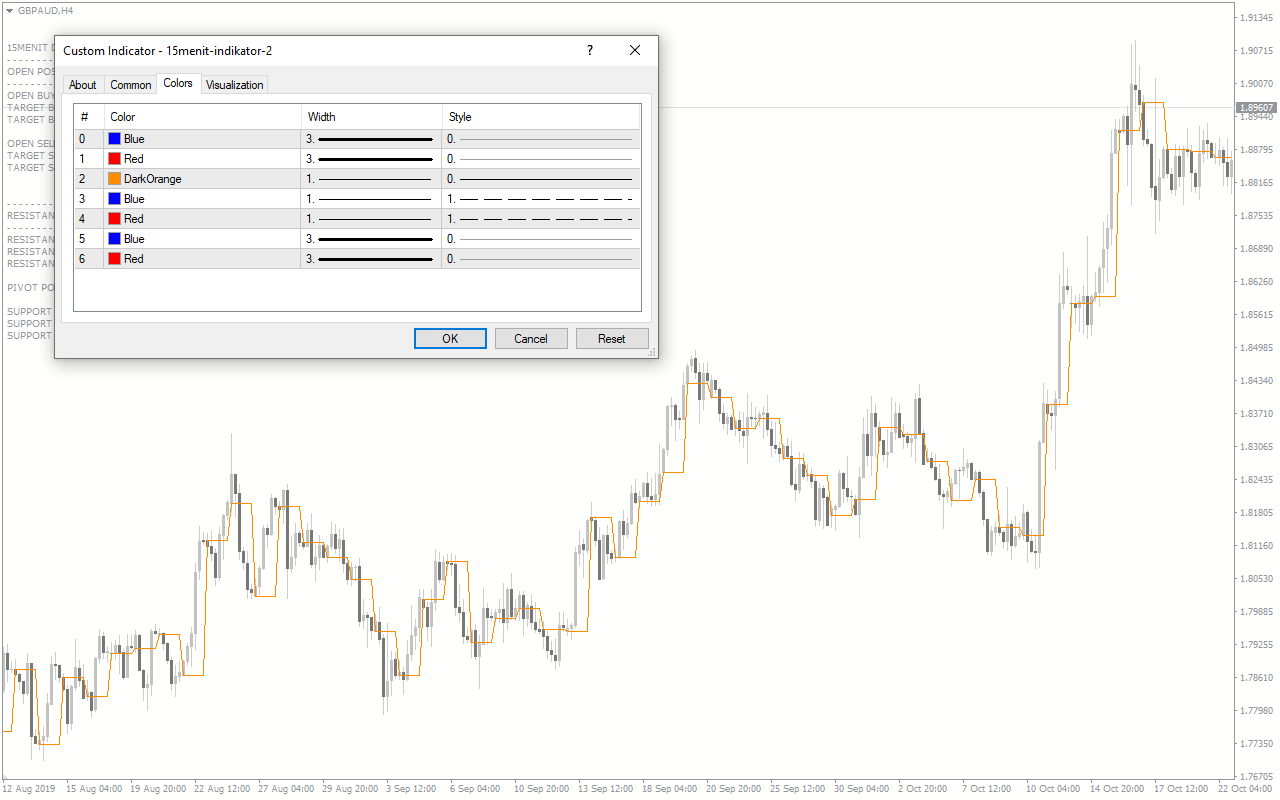Confirm with the OK button
The image size is (1280, 800).
(x=450, y=339)
